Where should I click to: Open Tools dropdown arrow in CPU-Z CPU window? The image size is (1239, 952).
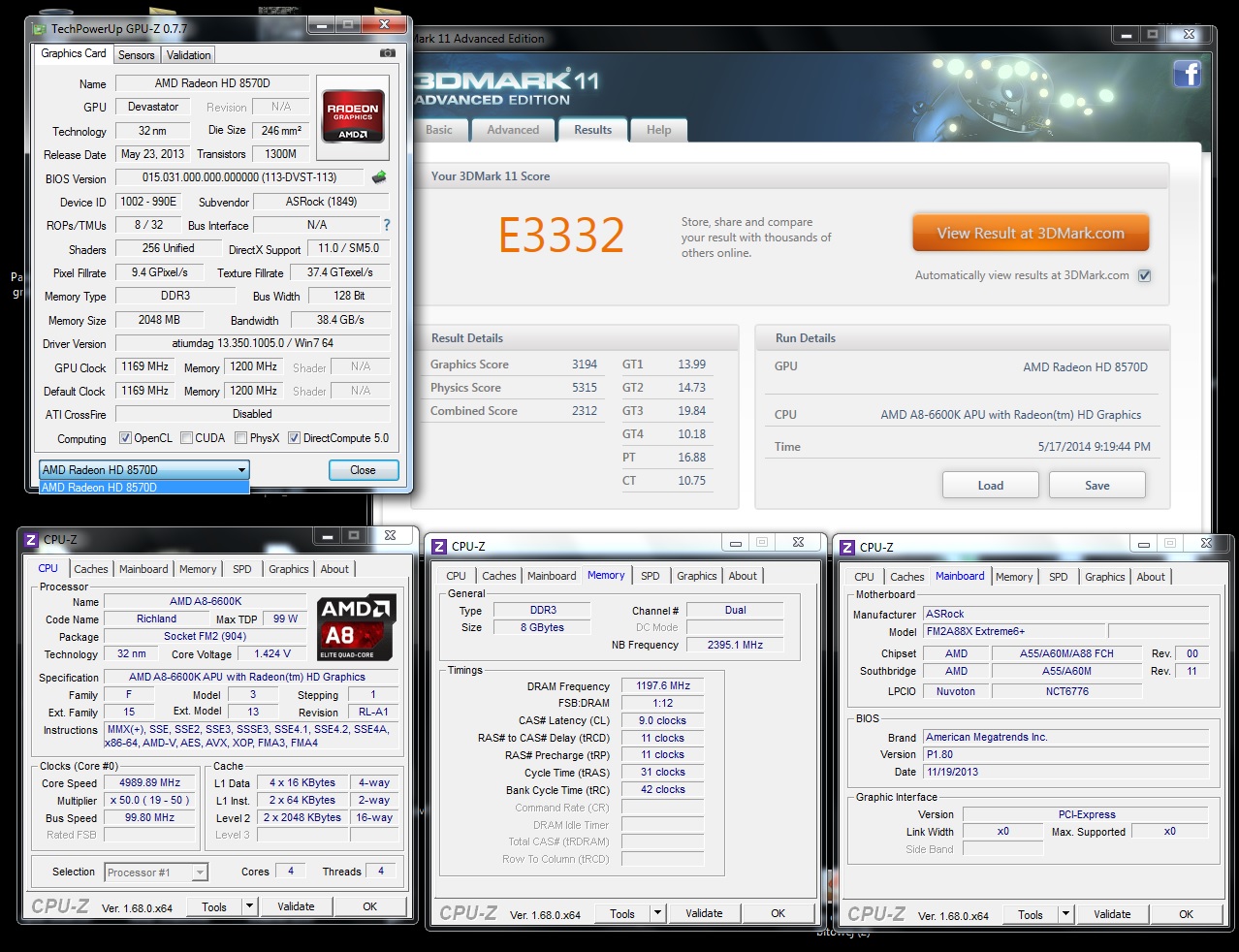[x=249, y=906]
